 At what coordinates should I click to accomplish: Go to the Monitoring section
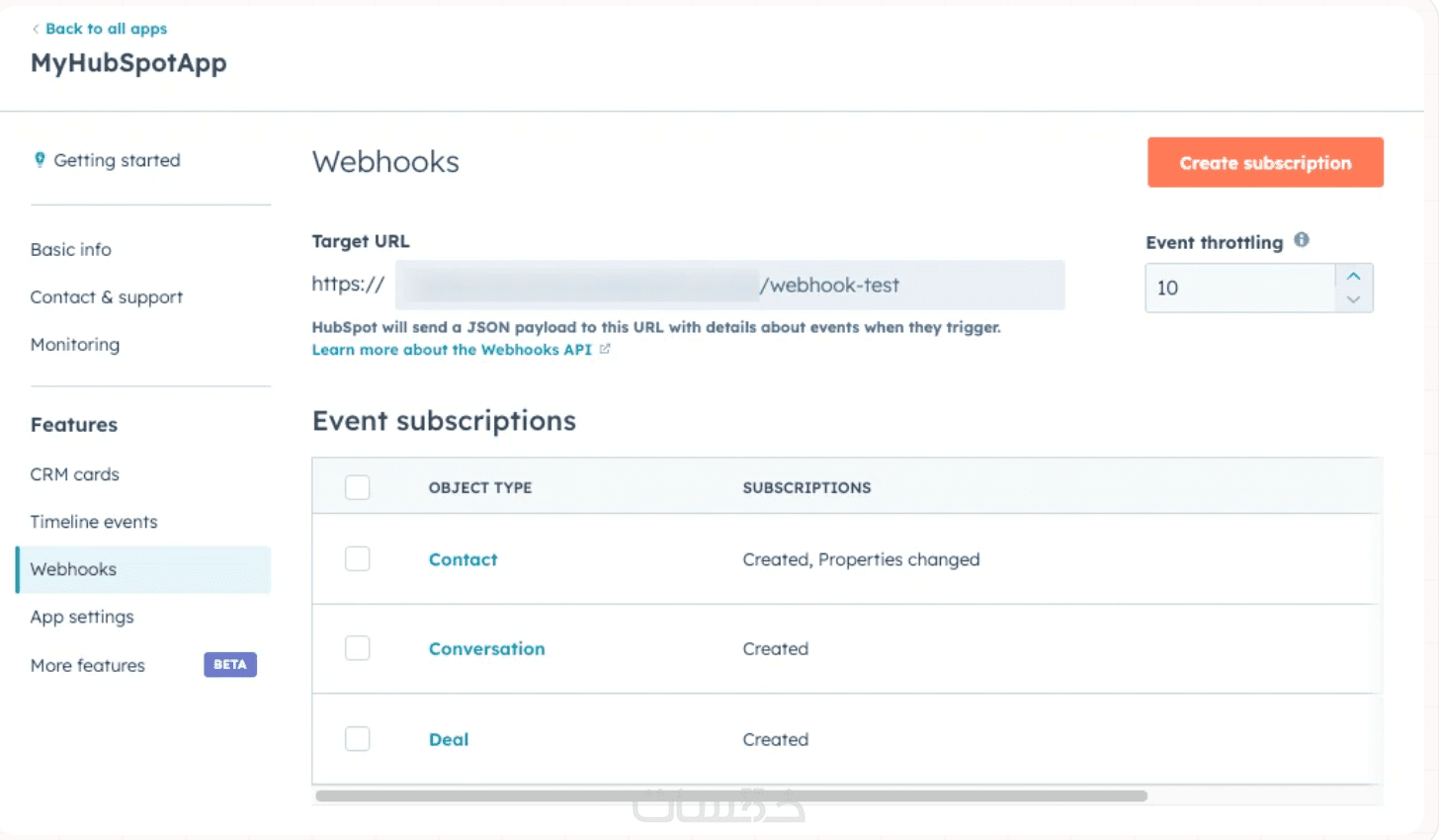pos(75,345)
